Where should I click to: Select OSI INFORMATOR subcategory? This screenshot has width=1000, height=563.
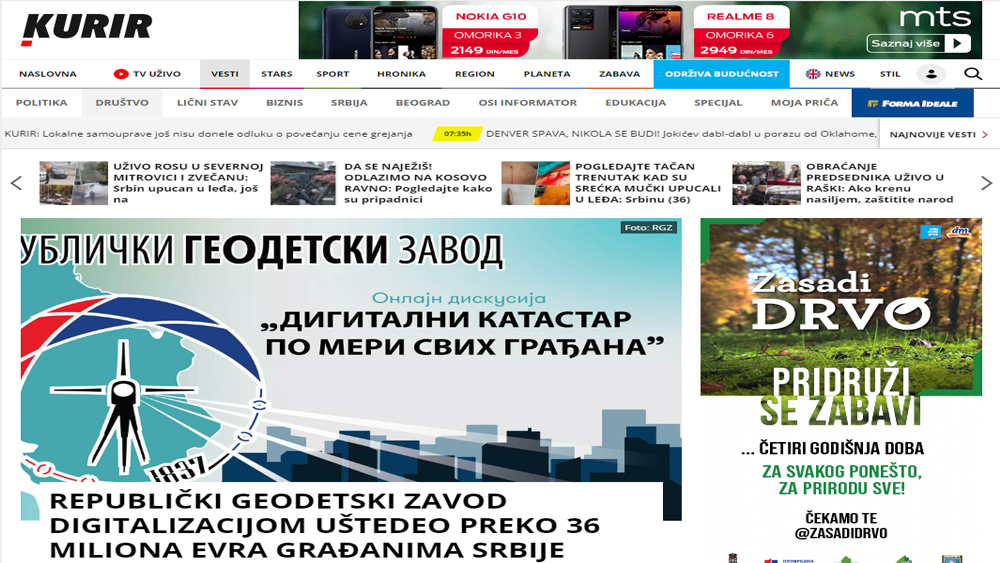pyautogui.click(x=527, y=103)
